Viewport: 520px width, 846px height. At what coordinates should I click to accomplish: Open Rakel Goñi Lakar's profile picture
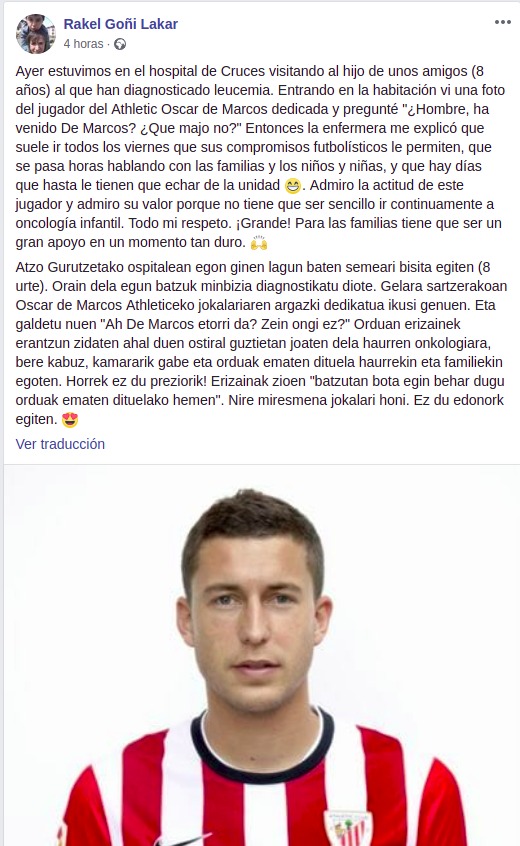click(36, 34)
